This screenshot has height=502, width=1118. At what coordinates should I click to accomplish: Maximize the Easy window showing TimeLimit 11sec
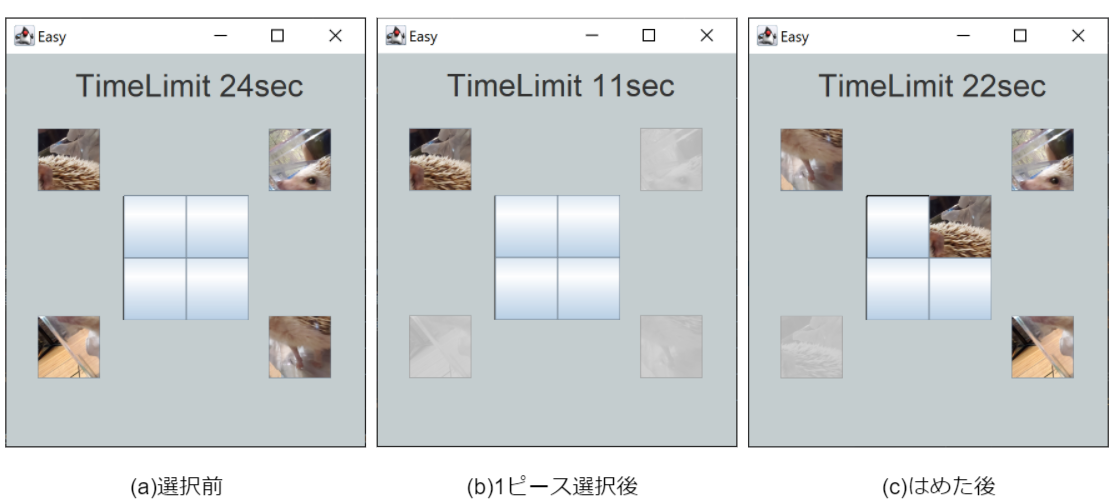click(648, 36)
